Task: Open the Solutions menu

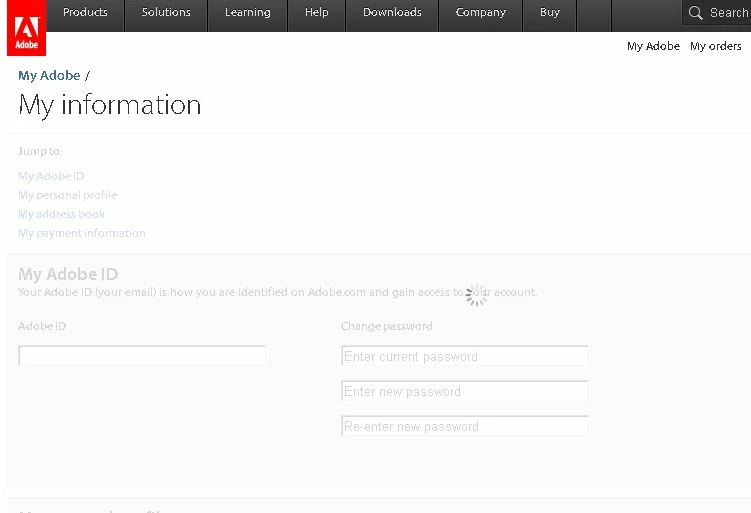Action: pyautogui.click(x=166, y=12)
